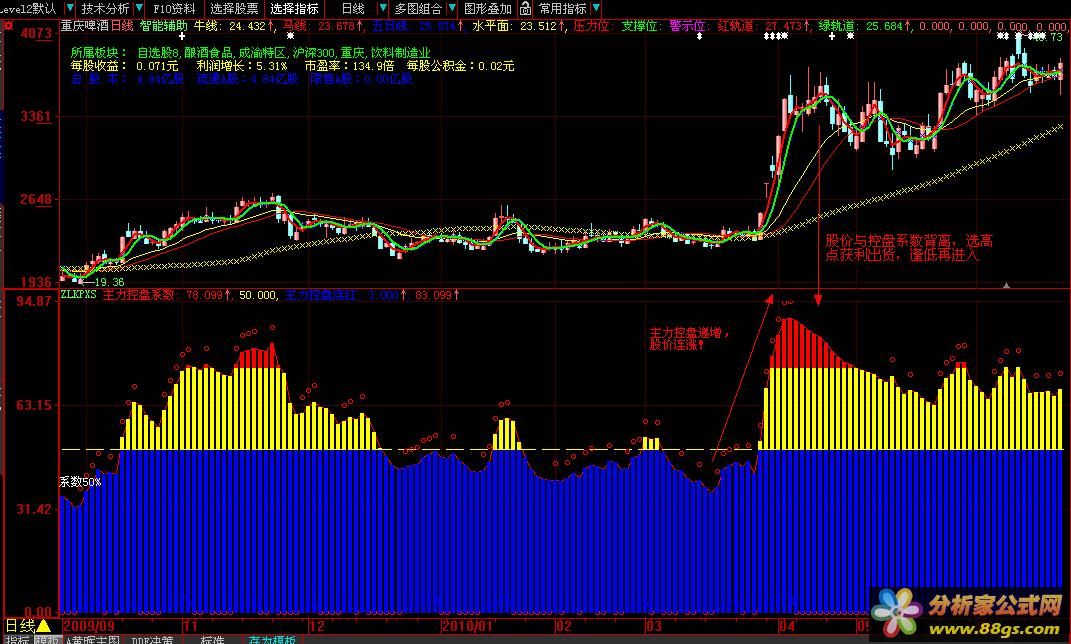Click the 2010/01 date on the time axis
Screen dimensions: 1071x644
[467, 626]
